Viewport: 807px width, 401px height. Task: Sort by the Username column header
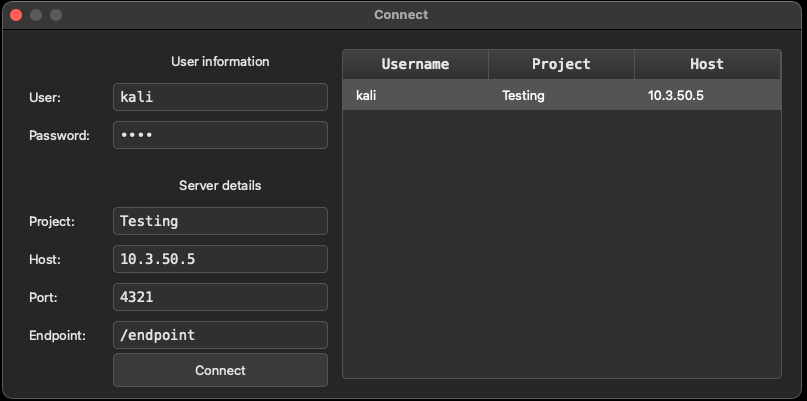point(415,64)
